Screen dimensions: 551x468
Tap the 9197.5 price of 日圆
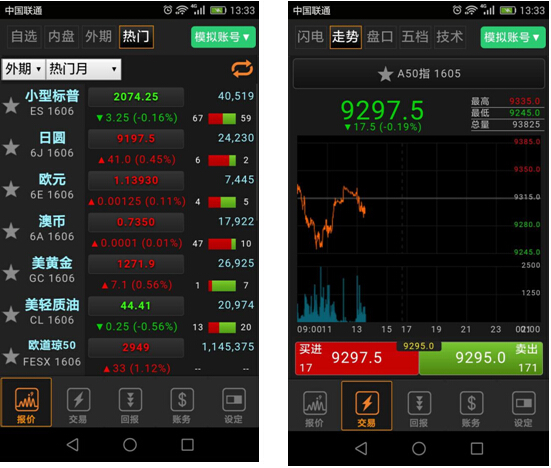click(x=136, y=139)
